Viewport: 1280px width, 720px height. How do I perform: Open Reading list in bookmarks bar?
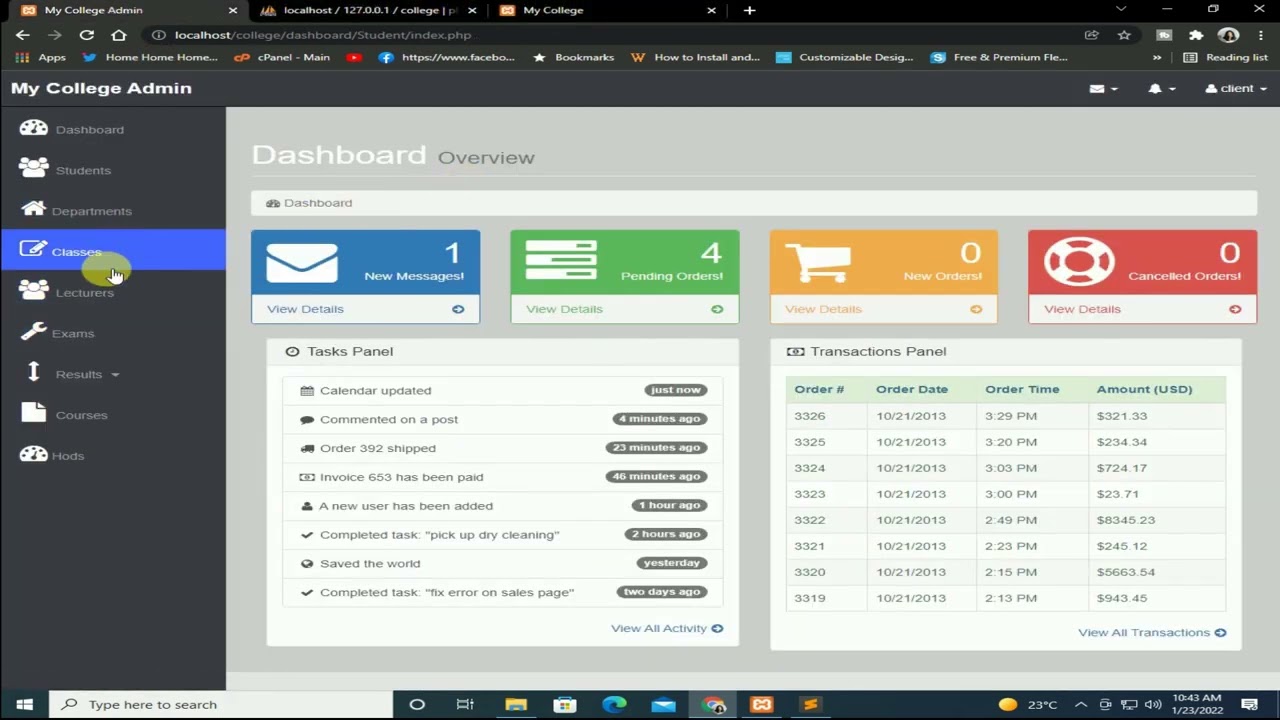(1226, 57)
